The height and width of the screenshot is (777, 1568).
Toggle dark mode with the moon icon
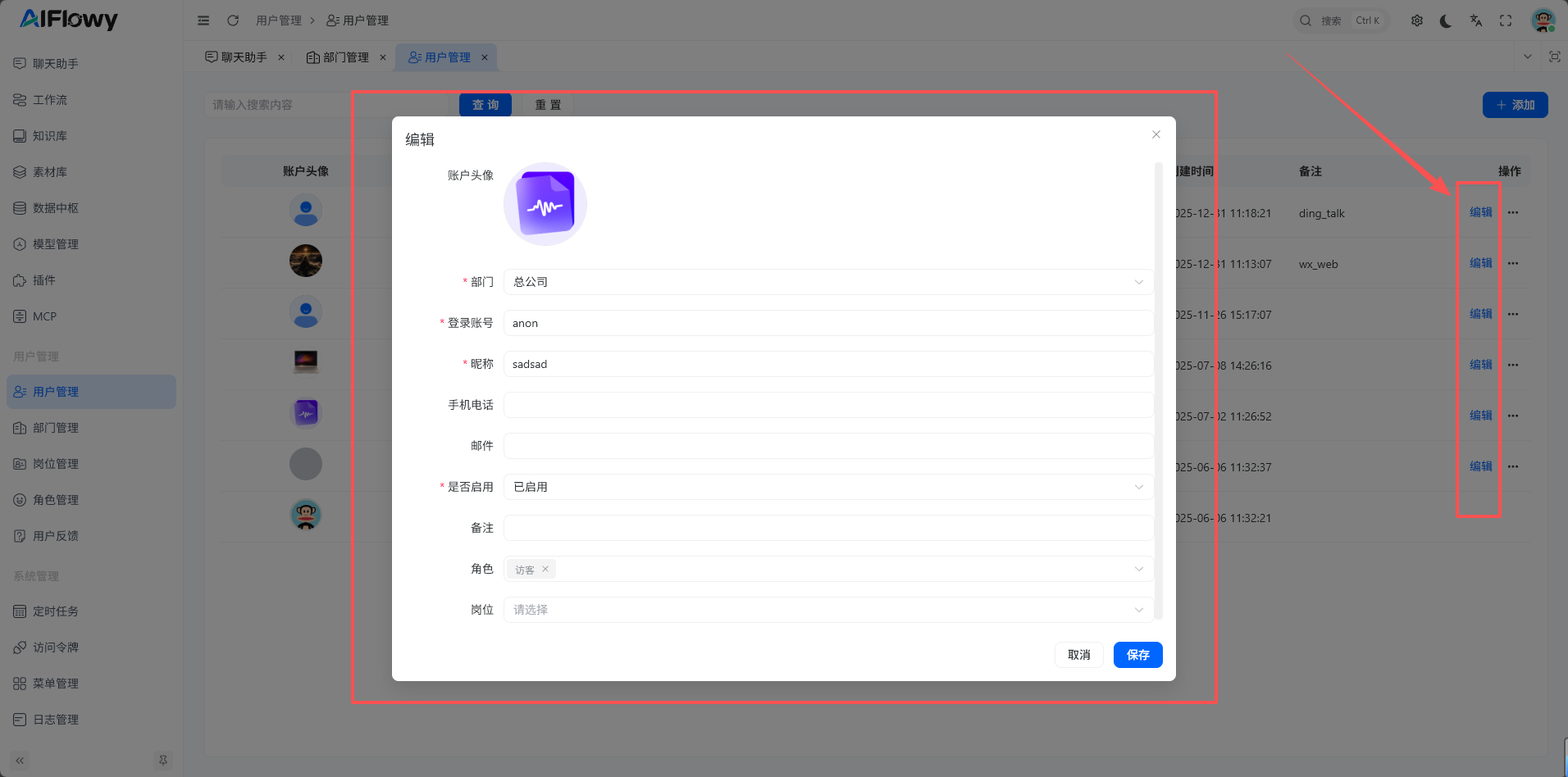(1446, 20)
